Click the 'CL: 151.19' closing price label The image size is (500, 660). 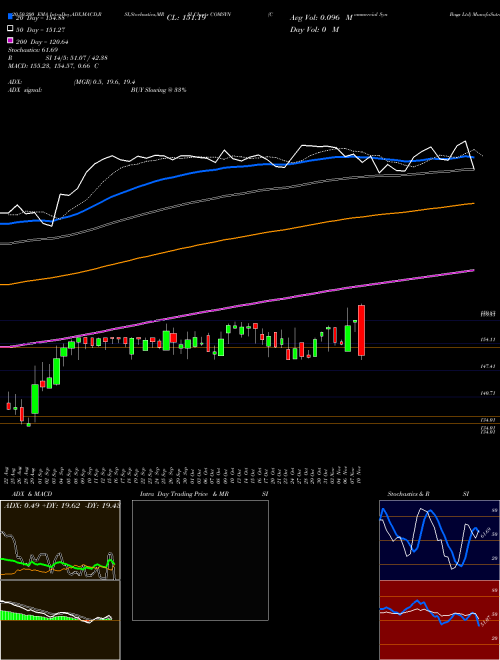(x=186, y=18)
